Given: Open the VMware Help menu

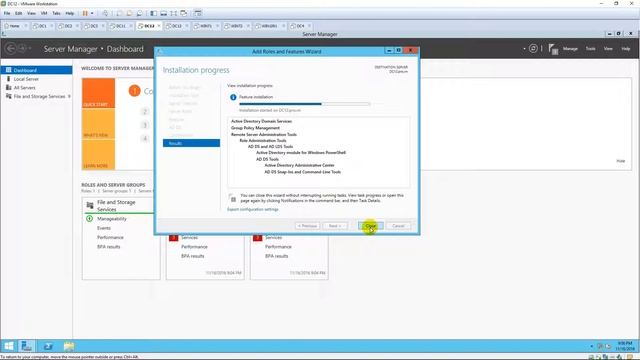Looking at the screenshot, I should (x=70, y=13).
